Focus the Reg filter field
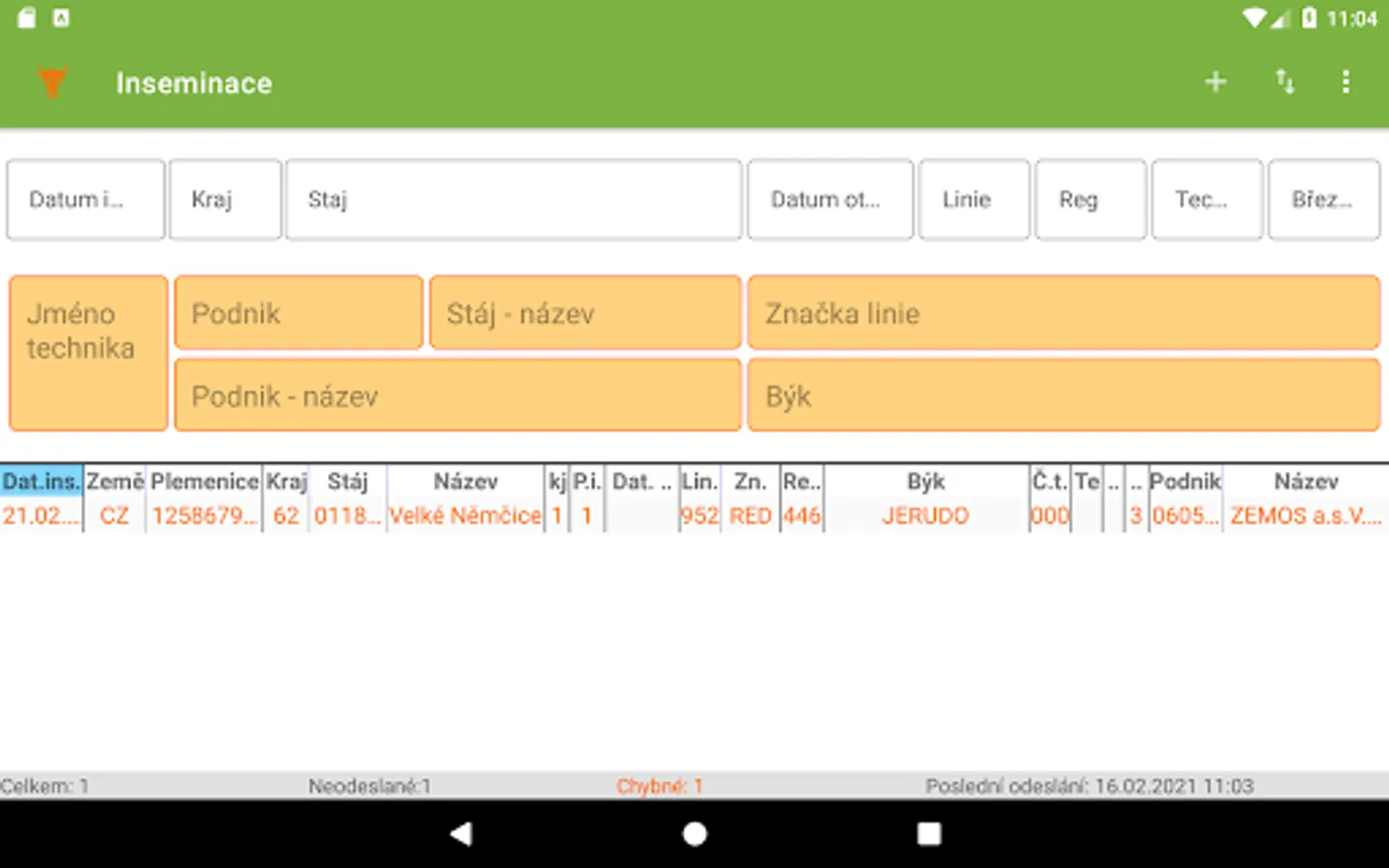 point(1091,200)
